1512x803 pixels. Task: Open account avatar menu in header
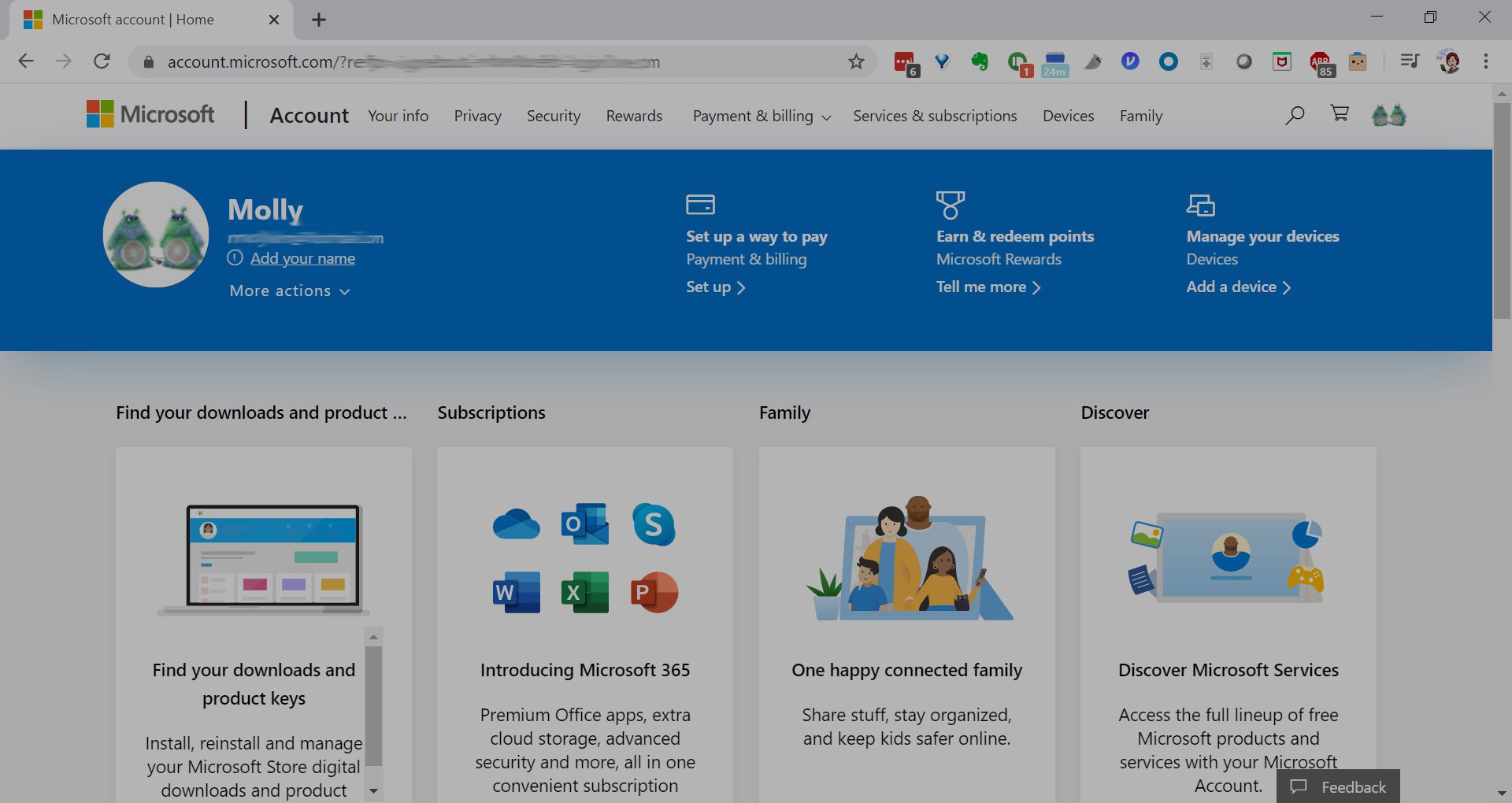(x=1389, y=115)
